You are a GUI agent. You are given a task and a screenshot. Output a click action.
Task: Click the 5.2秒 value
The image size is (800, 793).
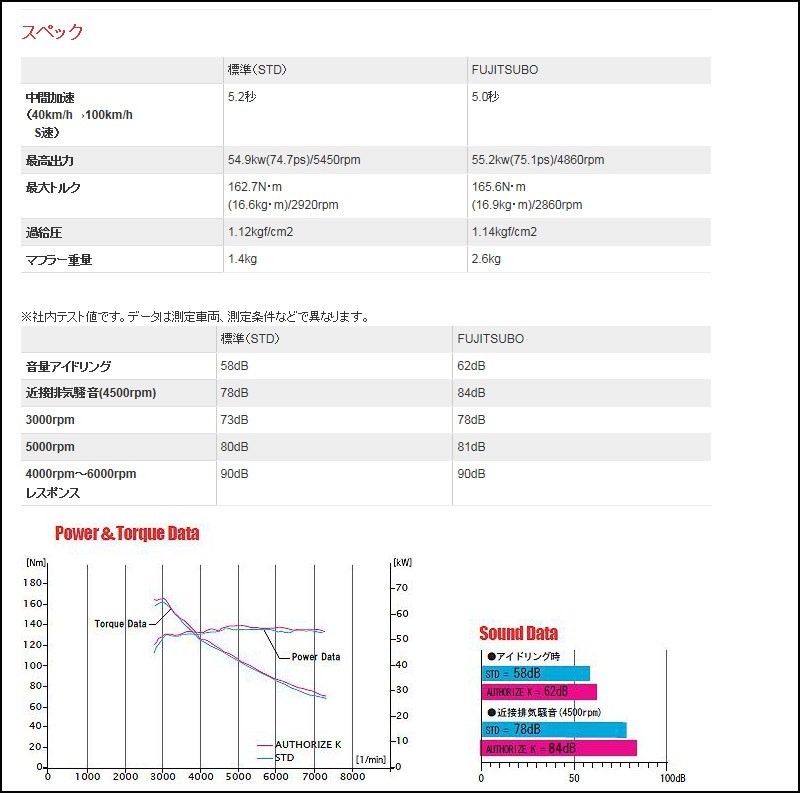[x=242, y=96]
